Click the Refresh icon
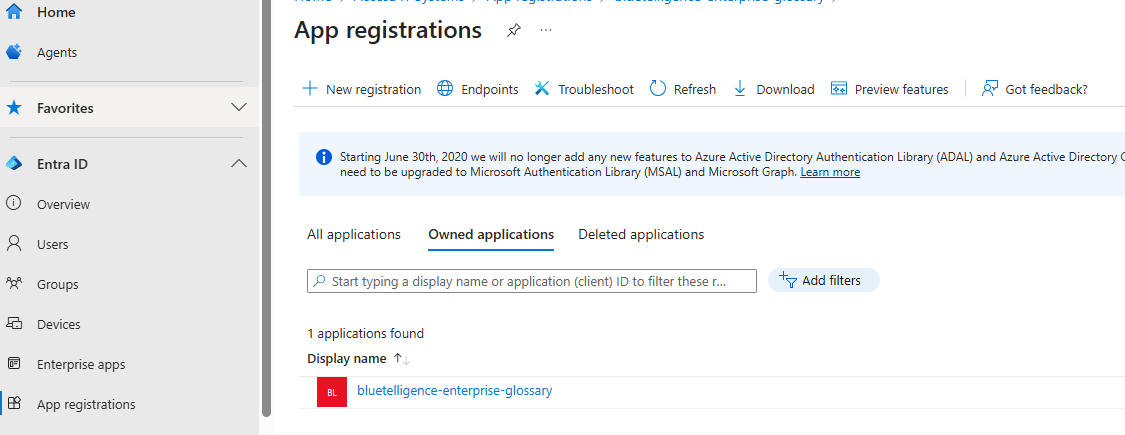The height and width of the screenshot is (435, 1125). pos(658,89)
